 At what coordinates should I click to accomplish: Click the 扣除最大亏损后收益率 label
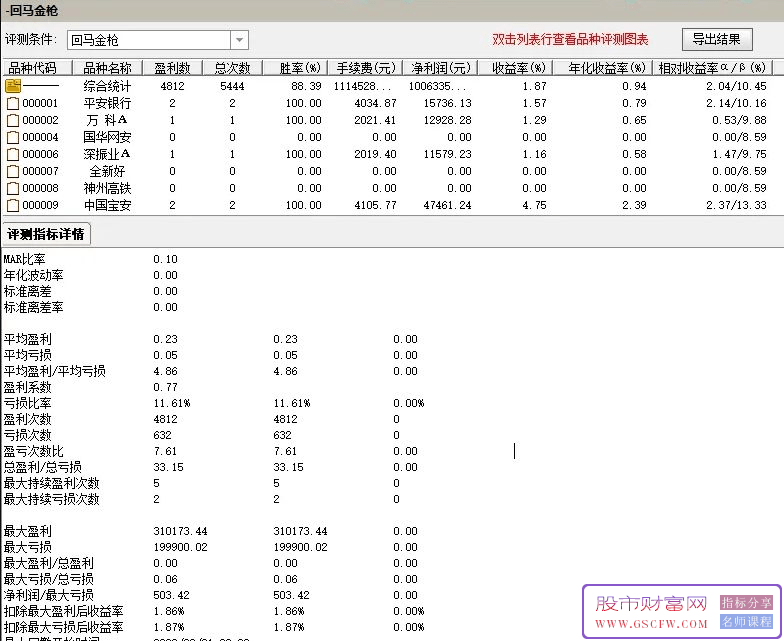(64, 627)
